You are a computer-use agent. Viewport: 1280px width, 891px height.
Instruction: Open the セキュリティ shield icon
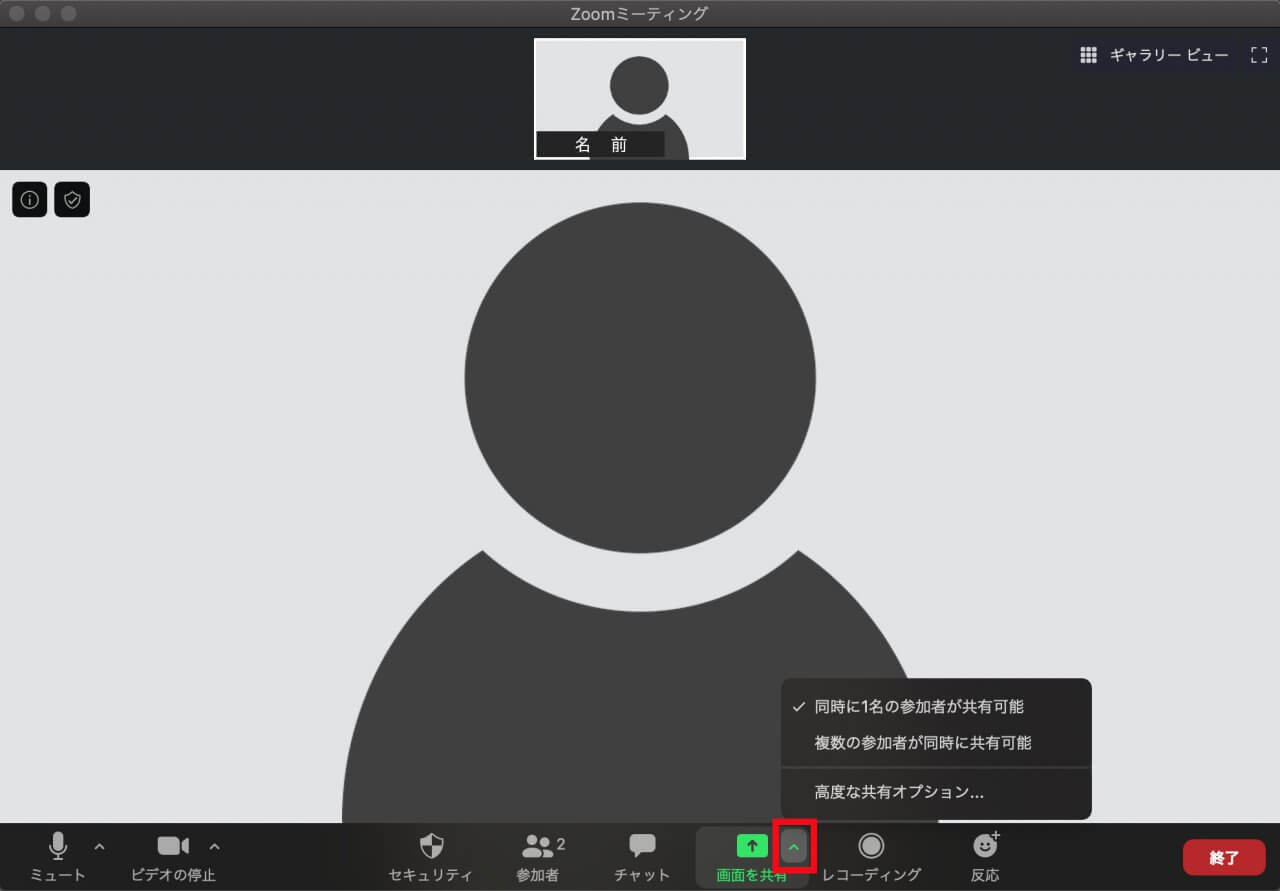tap(431, 846)
